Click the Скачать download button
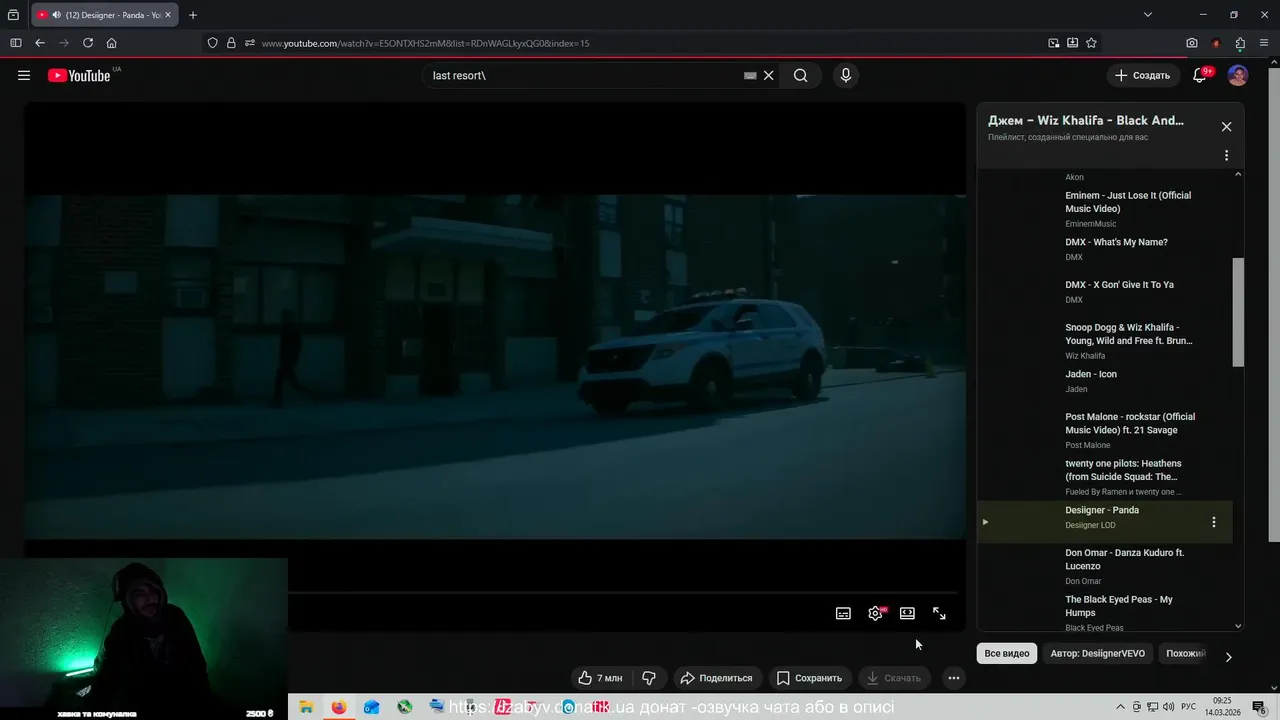1280x720 pixels. tap(894, 678)
